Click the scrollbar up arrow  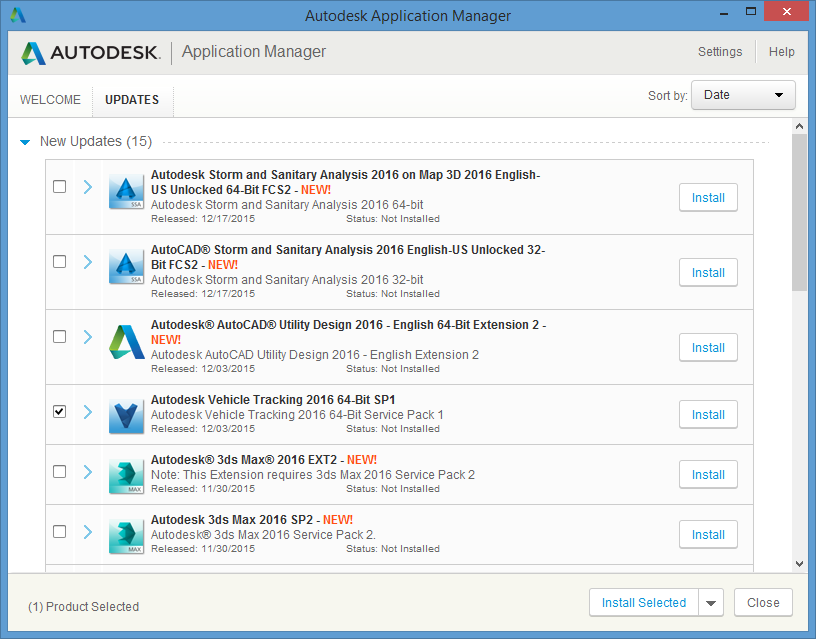tap(799, 126)
